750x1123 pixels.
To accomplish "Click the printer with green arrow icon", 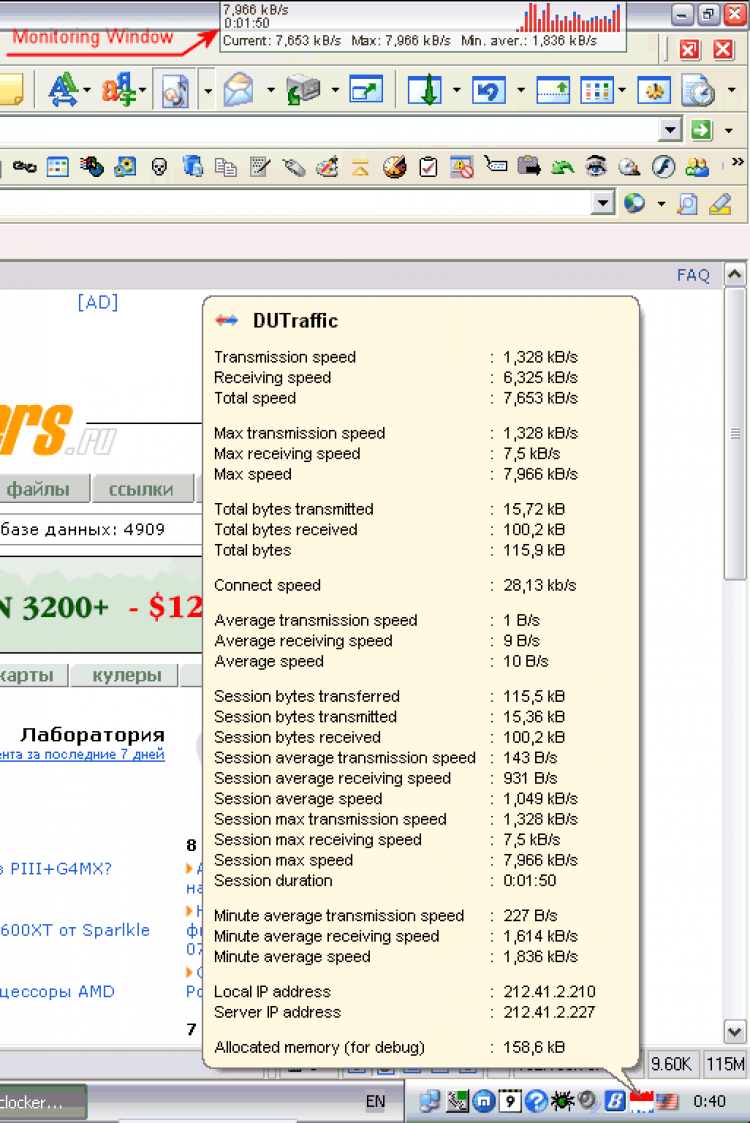I will pos(303,91).
